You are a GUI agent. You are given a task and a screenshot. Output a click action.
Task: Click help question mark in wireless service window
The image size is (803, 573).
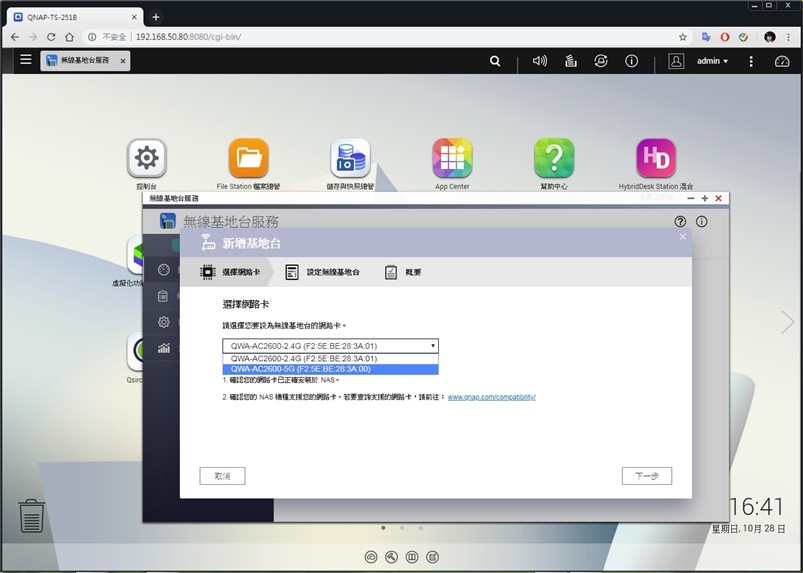tap(680, 221)
